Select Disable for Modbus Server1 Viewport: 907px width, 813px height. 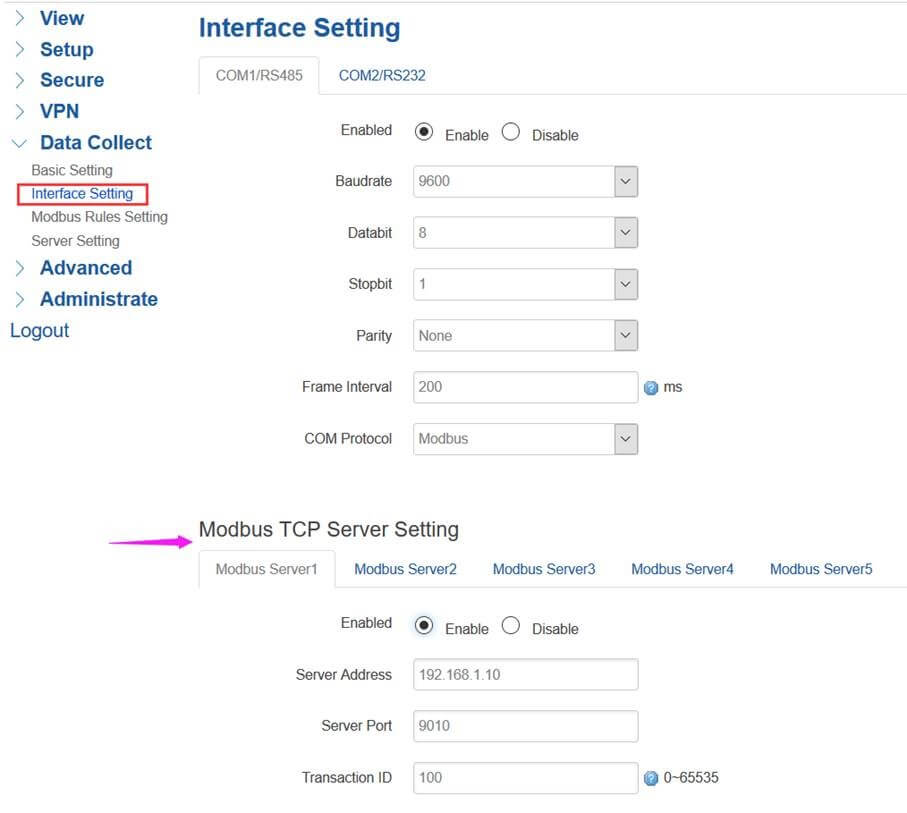[511, 623]
